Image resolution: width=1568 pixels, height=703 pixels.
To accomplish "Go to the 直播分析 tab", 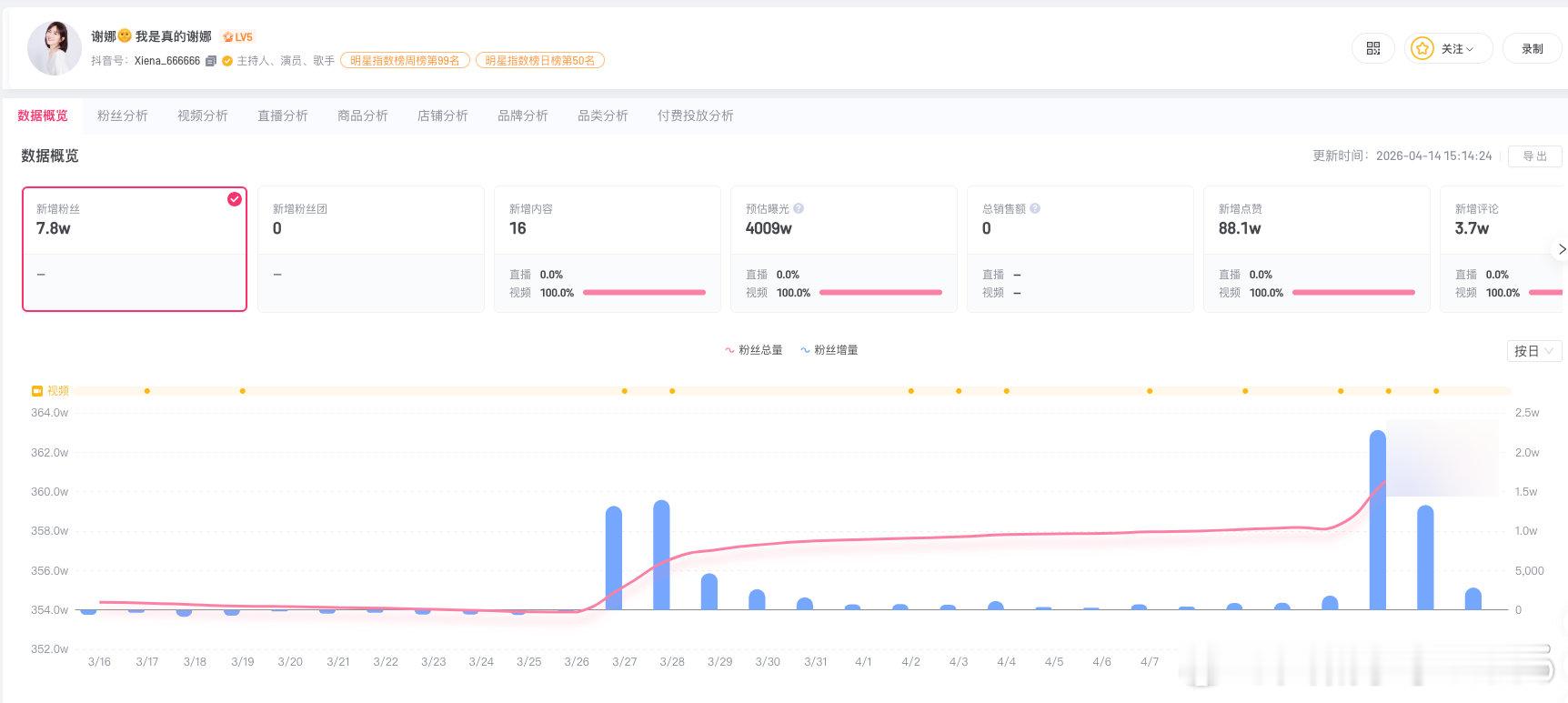I will pos(283,115).
